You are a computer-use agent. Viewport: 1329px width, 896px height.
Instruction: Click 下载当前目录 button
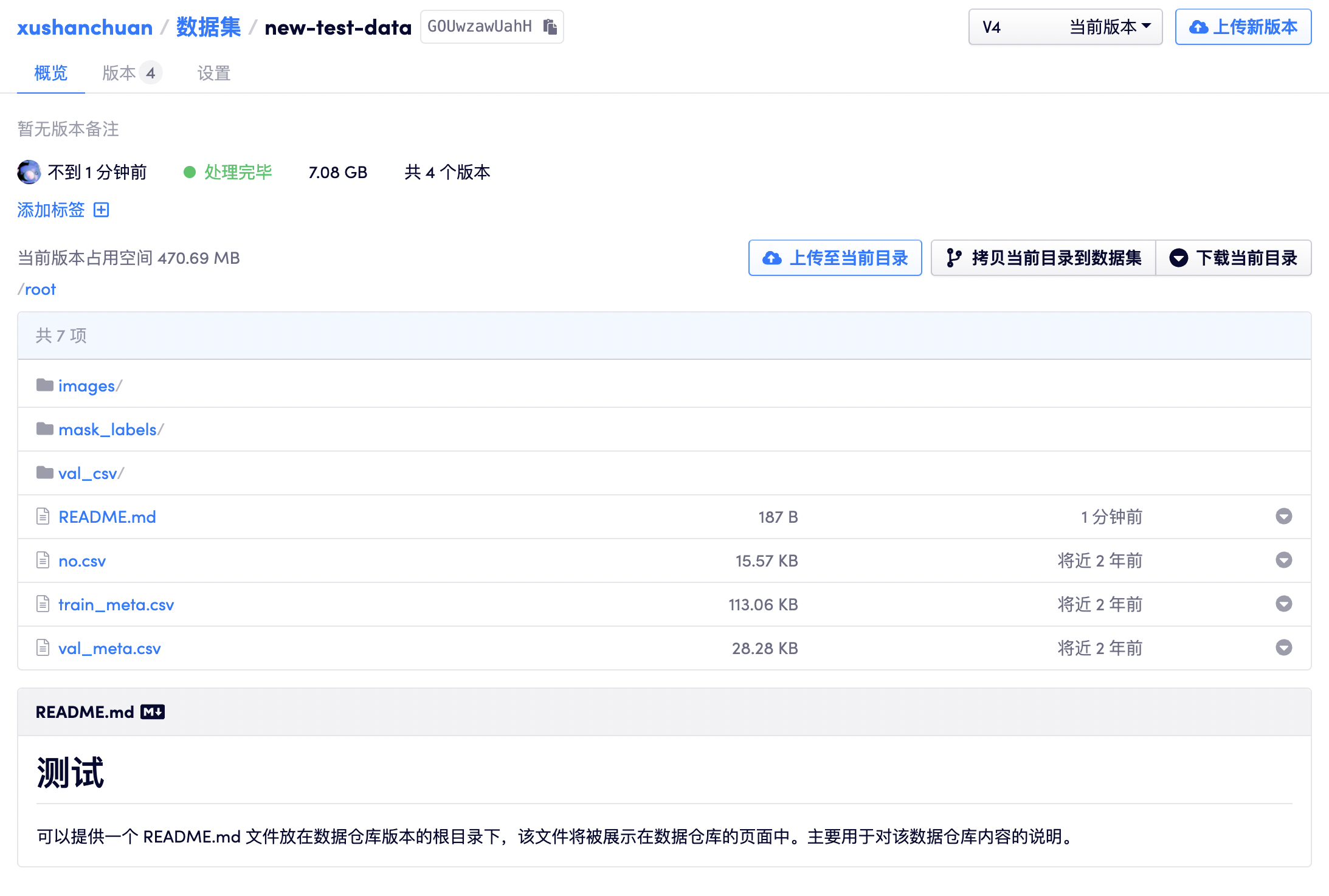point(1234,258)
